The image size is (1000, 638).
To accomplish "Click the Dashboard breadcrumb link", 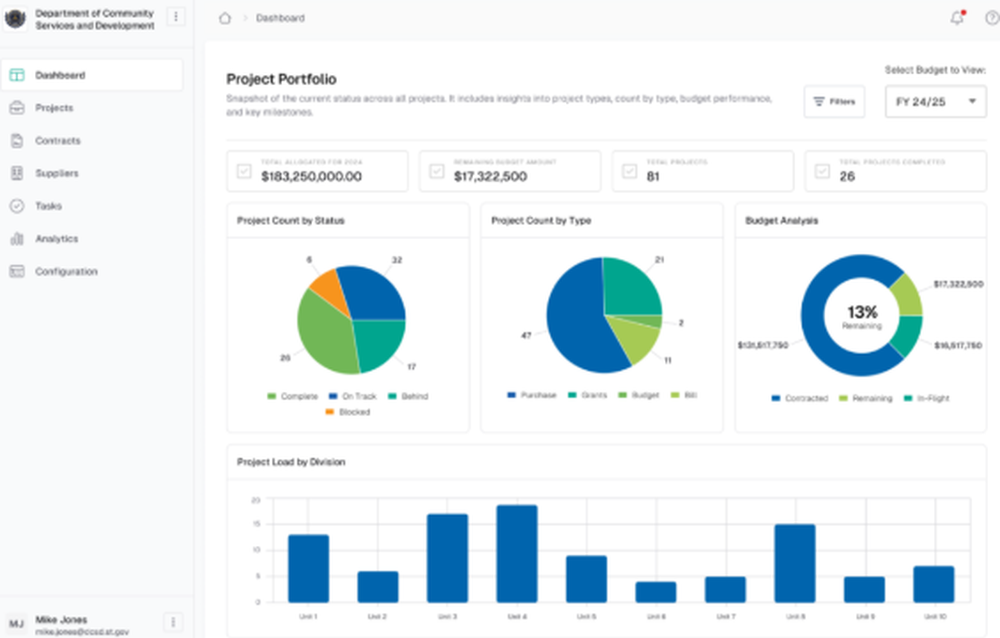I will [x=280, y=18].
